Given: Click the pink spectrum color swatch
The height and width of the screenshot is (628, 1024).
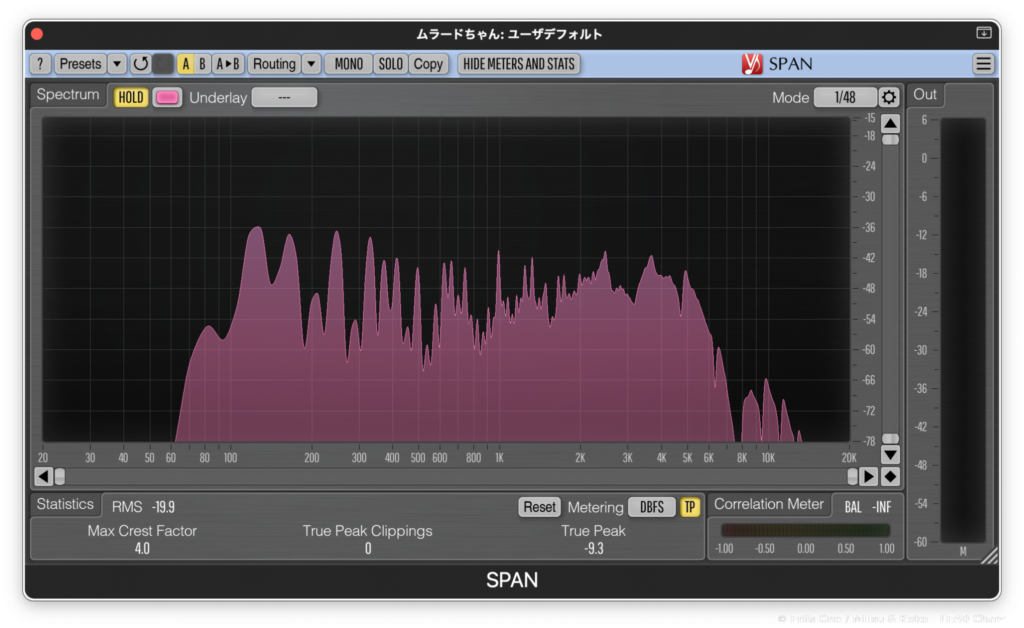Looking at the screenshot, I should tap(167, 97).
